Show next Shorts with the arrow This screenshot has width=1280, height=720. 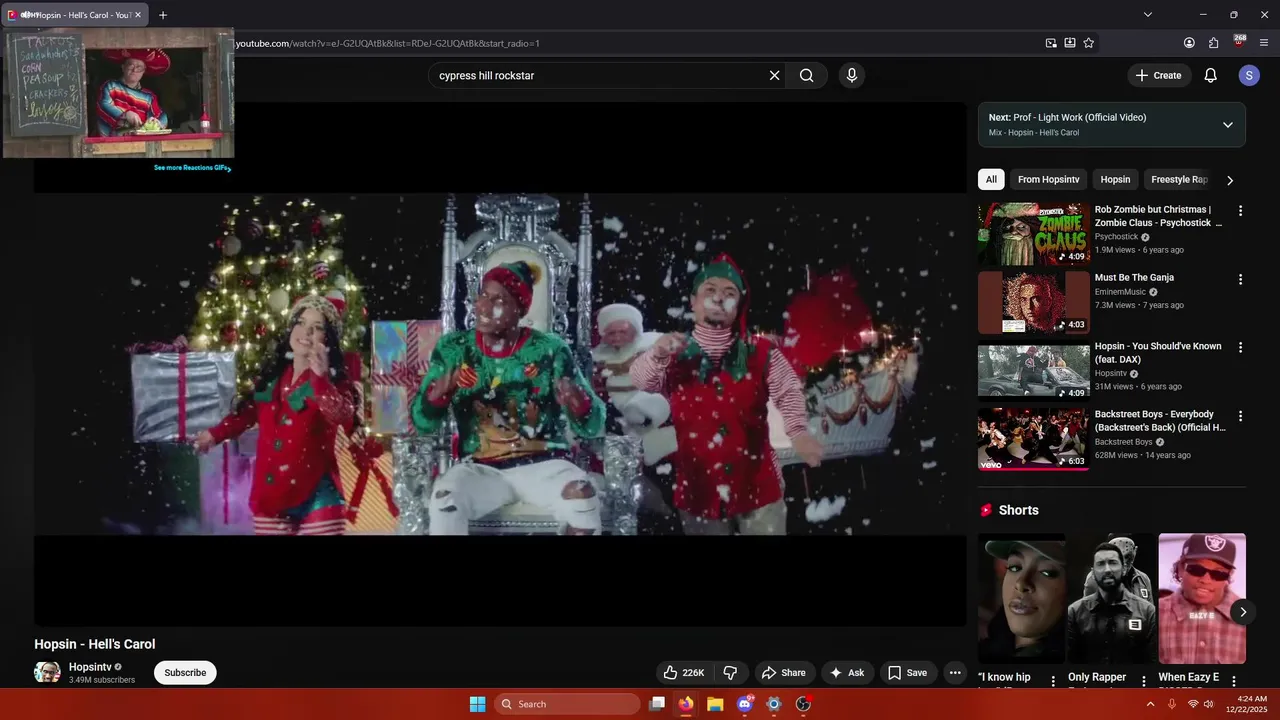click(1243, 612)
